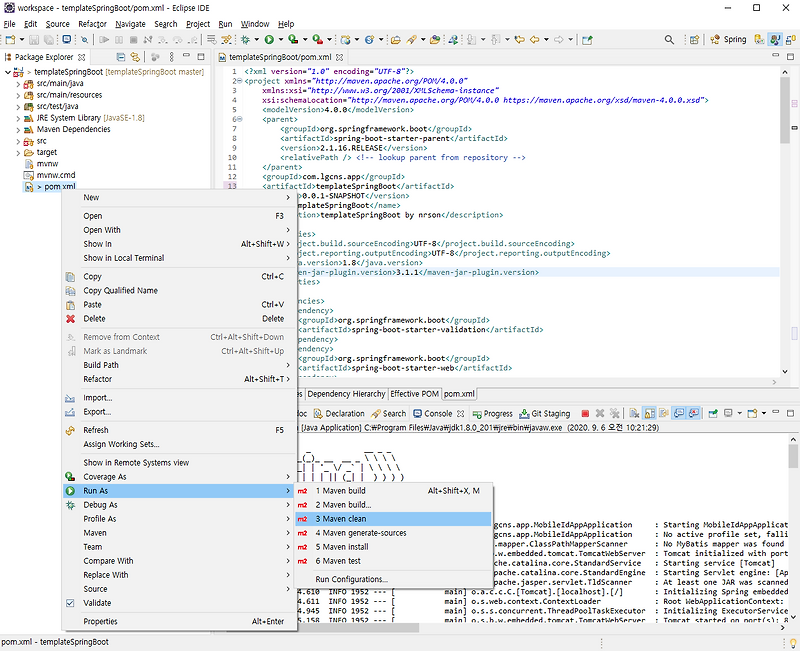This screenshot has height=651, width=800.
Task: Toggle Show Console on Standard Error
Action: (x=694, y=413)
